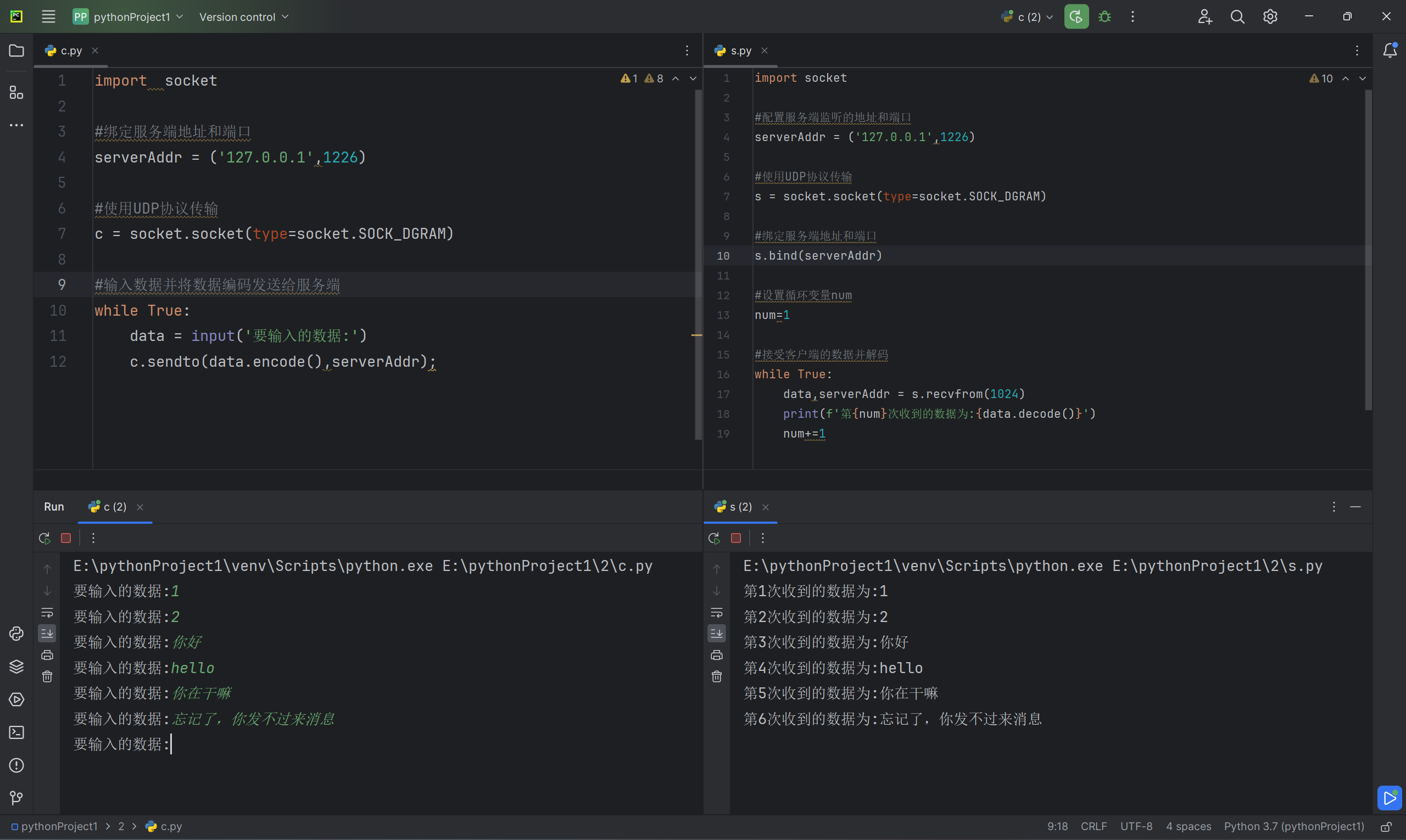
Task: Open IDE settings gear icon
Action: [1270, 17]
